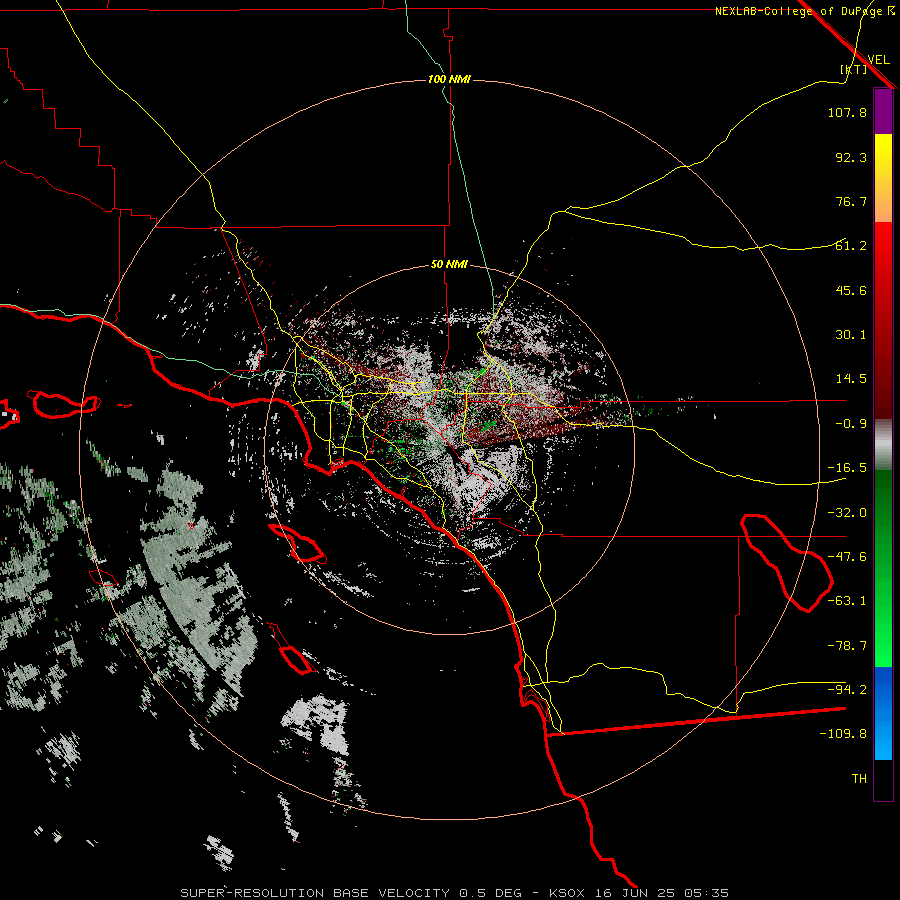
Task: Click the purple segment of velocity color bar
Action: [883, 111]
